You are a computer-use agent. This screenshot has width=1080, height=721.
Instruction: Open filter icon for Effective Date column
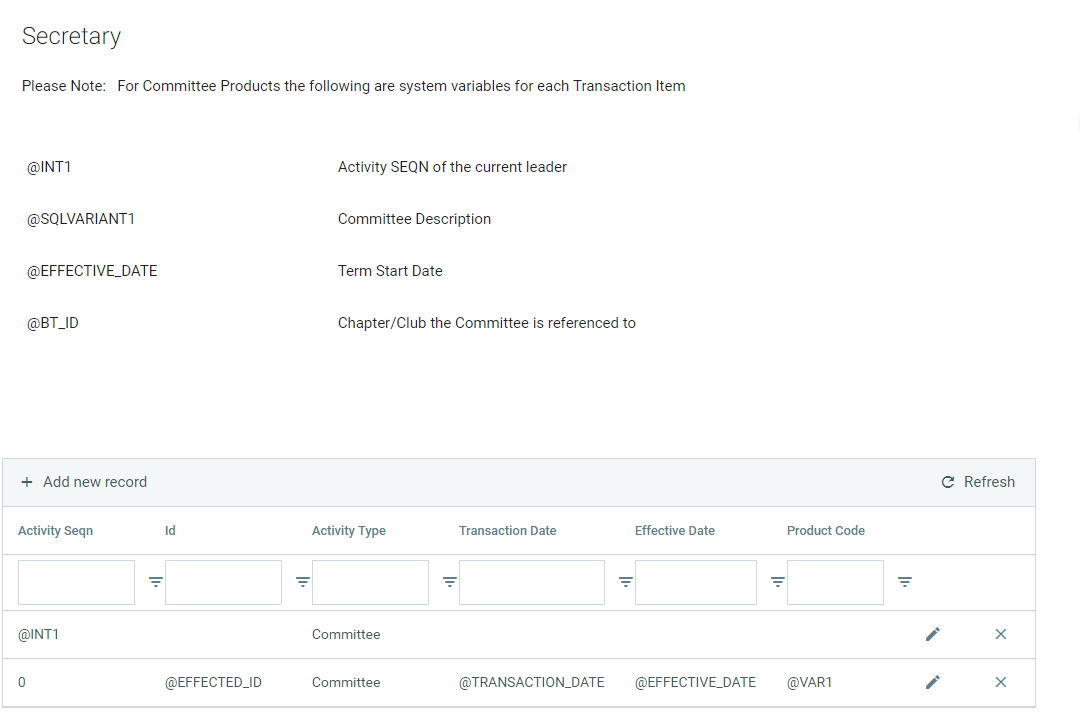(777, 582)
